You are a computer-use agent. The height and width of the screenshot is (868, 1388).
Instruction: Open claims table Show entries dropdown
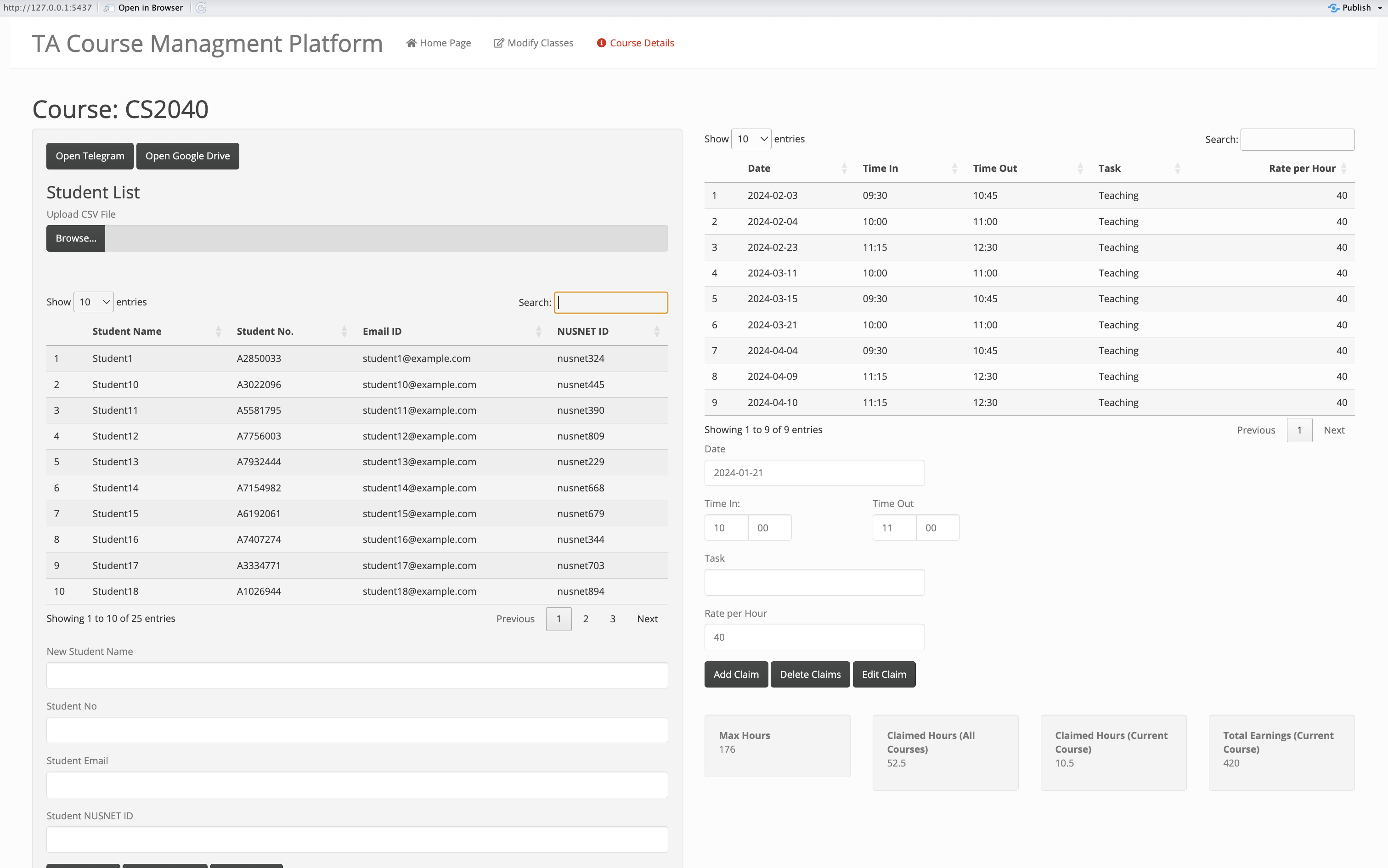pos(751,139)
